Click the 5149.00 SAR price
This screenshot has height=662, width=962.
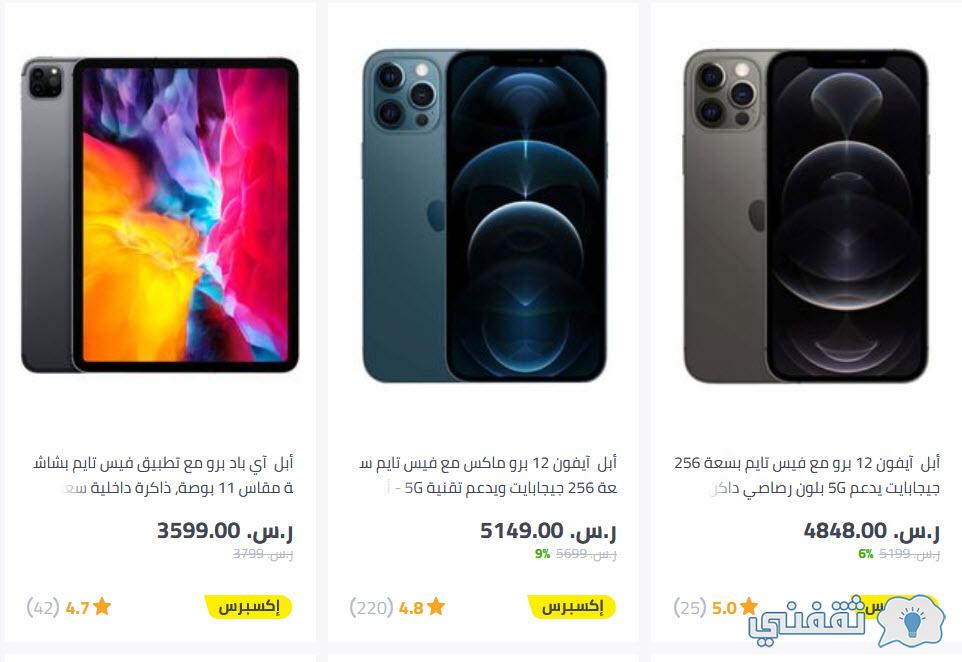pos(548,531)
